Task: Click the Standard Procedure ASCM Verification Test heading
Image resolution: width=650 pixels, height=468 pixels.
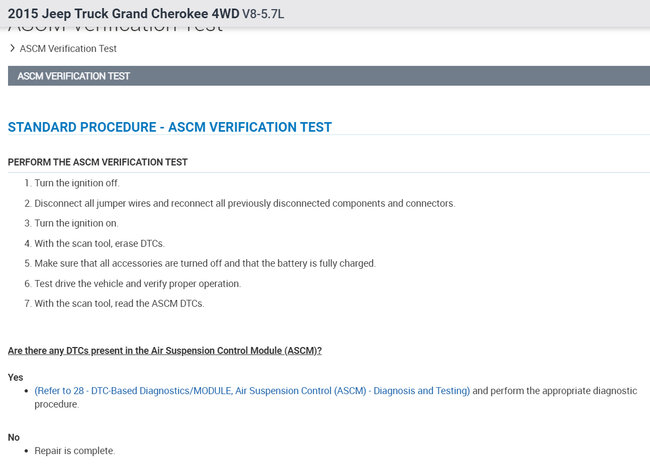Action: (x=170, y=127)
